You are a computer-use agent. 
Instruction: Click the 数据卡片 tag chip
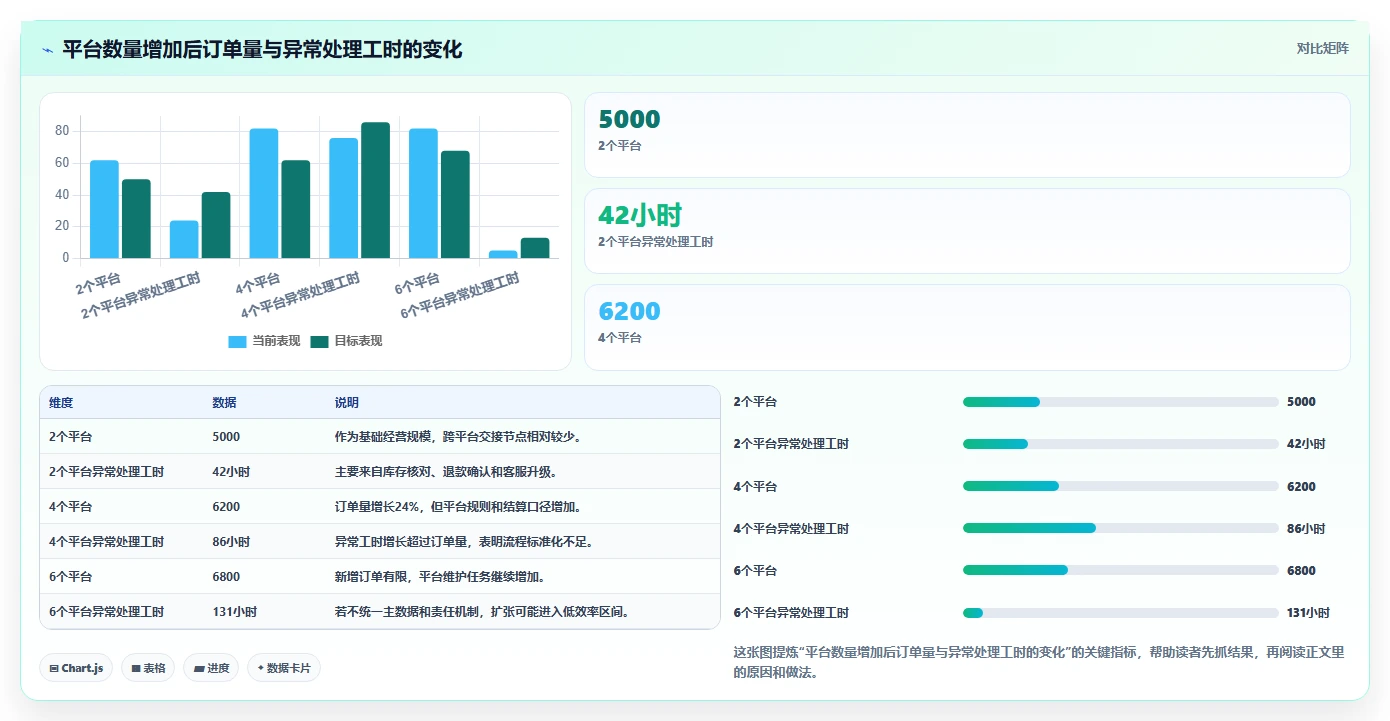(284, 668)
